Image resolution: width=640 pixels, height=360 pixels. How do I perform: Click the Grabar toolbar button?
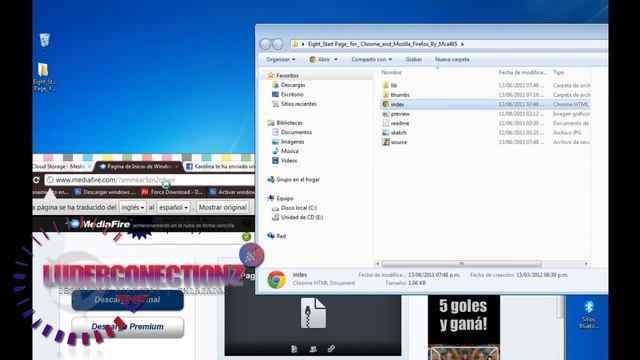pos(413,60)
